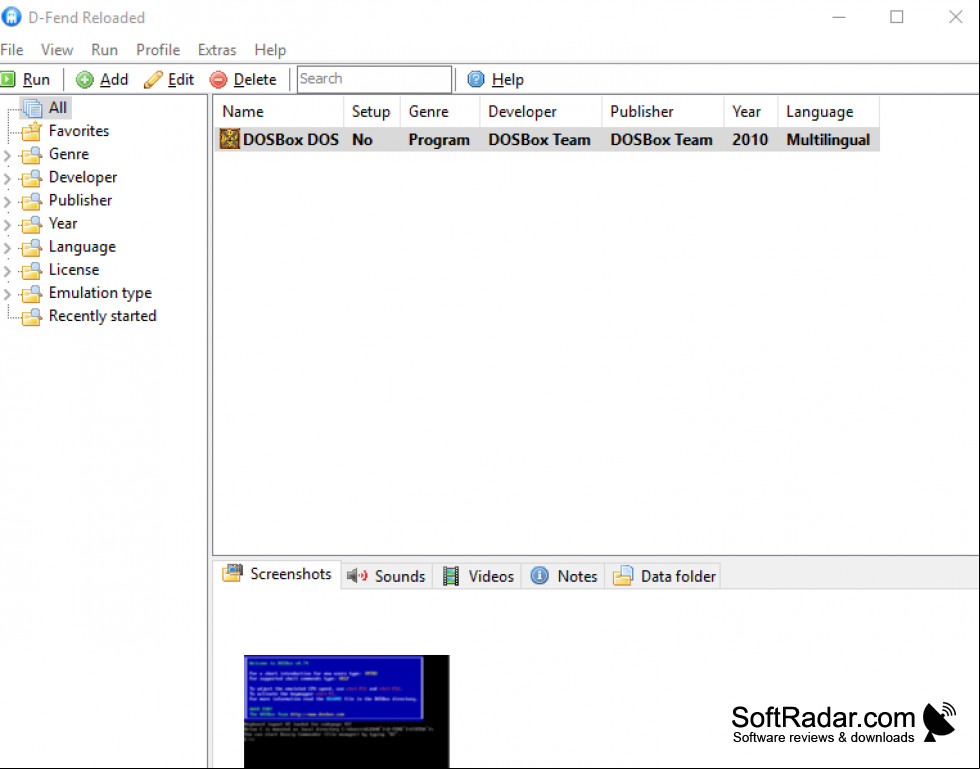The width and height of the screenshot is (980, 769).
Task: Open the Profile menu
Action: (x=158, y=49)
